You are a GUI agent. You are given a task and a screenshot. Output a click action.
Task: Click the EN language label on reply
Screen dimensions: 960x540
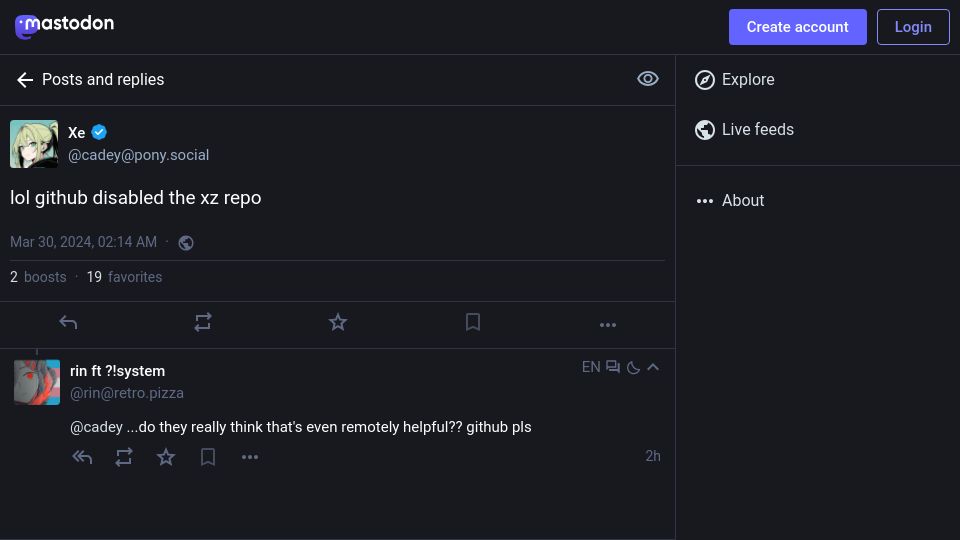pos(591,367)
